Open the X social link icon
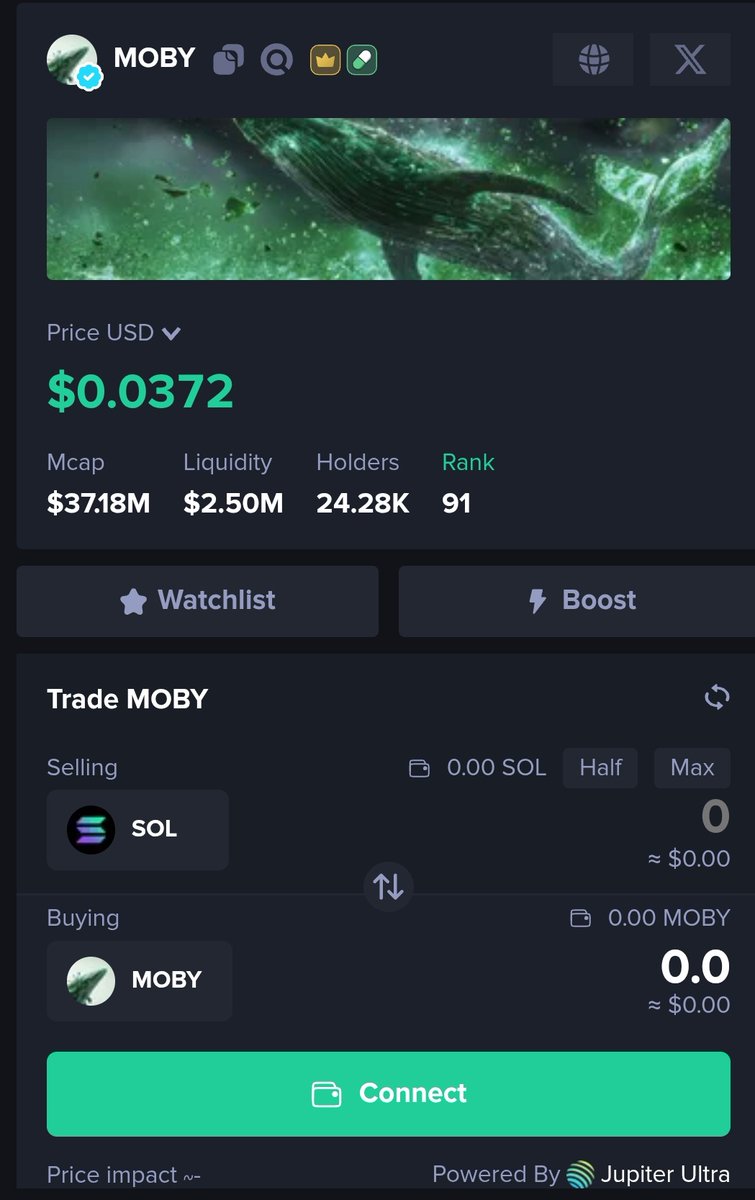This screenshot has width=755, height=1200. tap(690, 59)
